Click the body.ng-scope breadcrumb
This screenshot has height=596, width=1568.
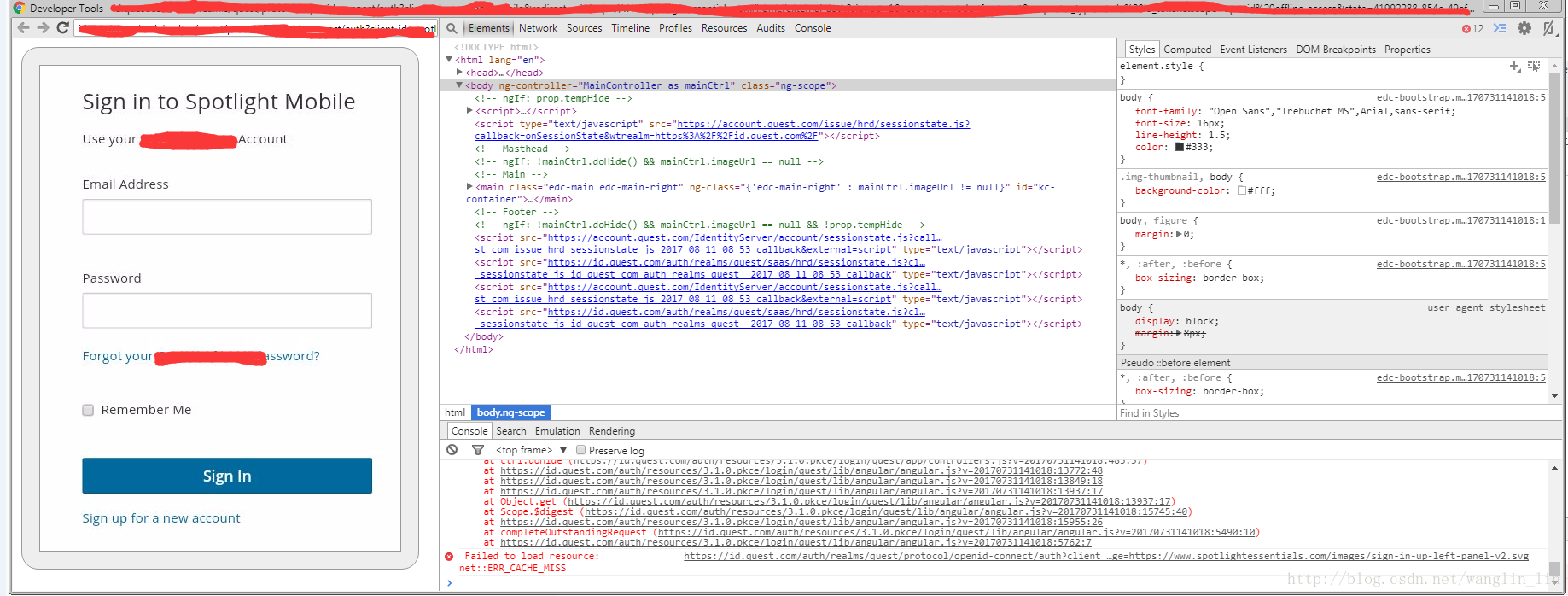510,412
